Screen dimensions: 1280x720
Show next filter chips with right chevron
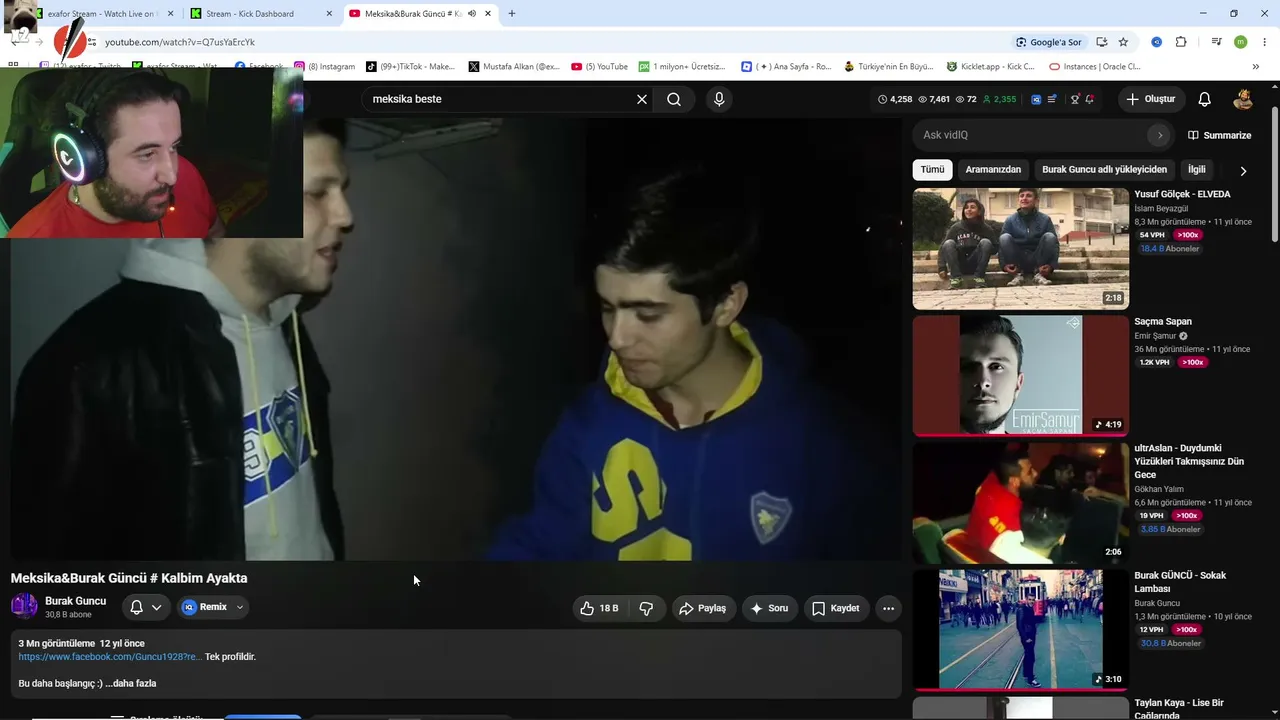coord(1243,171)
